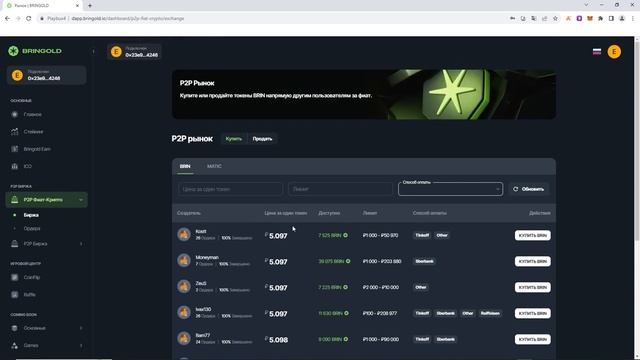The width and height of the screenshot is (640, 360).
Task: Click the Other tag in Zeus row
Action: pos(420,287)
